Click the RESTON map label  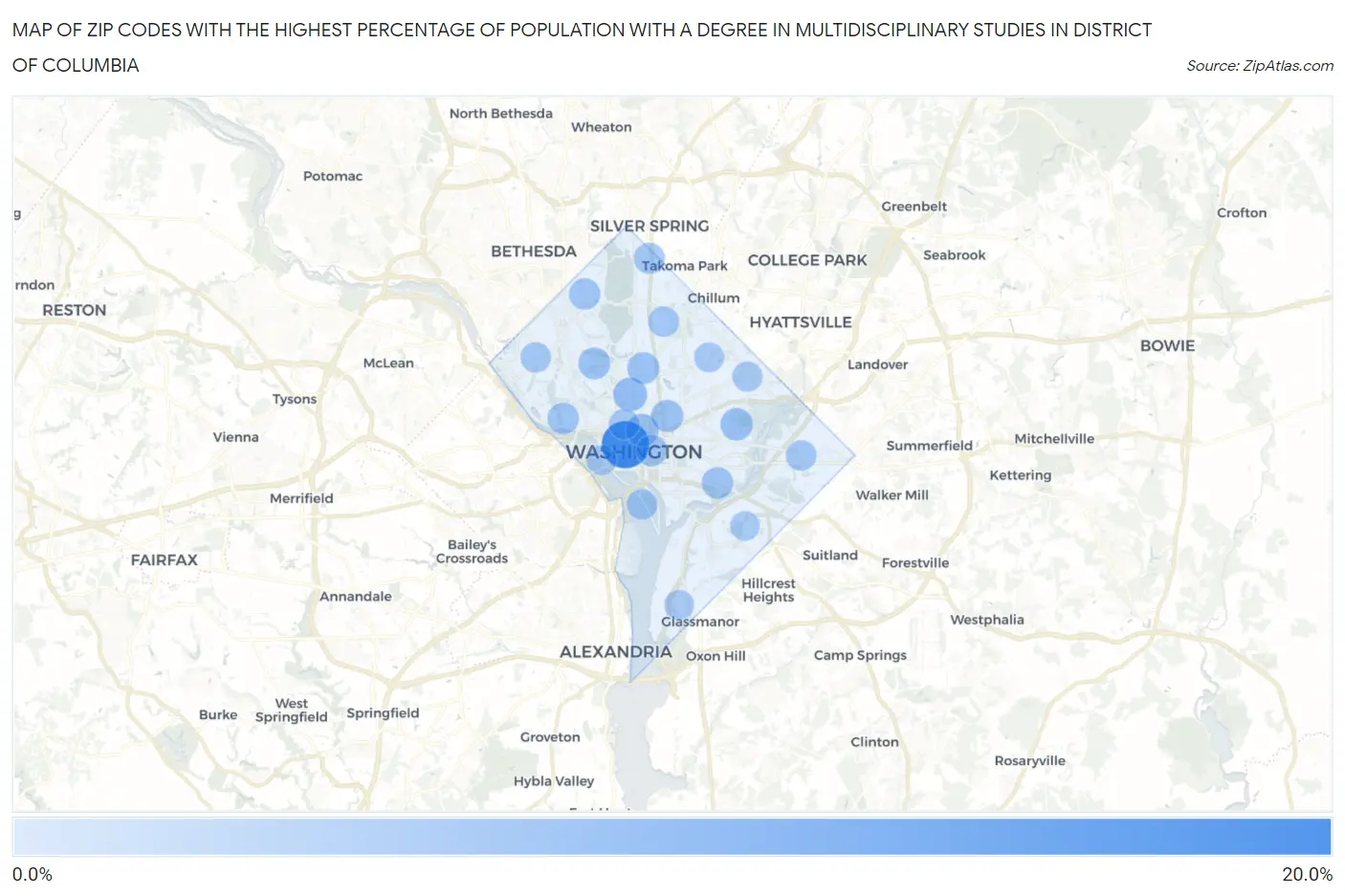pyautogui.click(x=75, y=310)
